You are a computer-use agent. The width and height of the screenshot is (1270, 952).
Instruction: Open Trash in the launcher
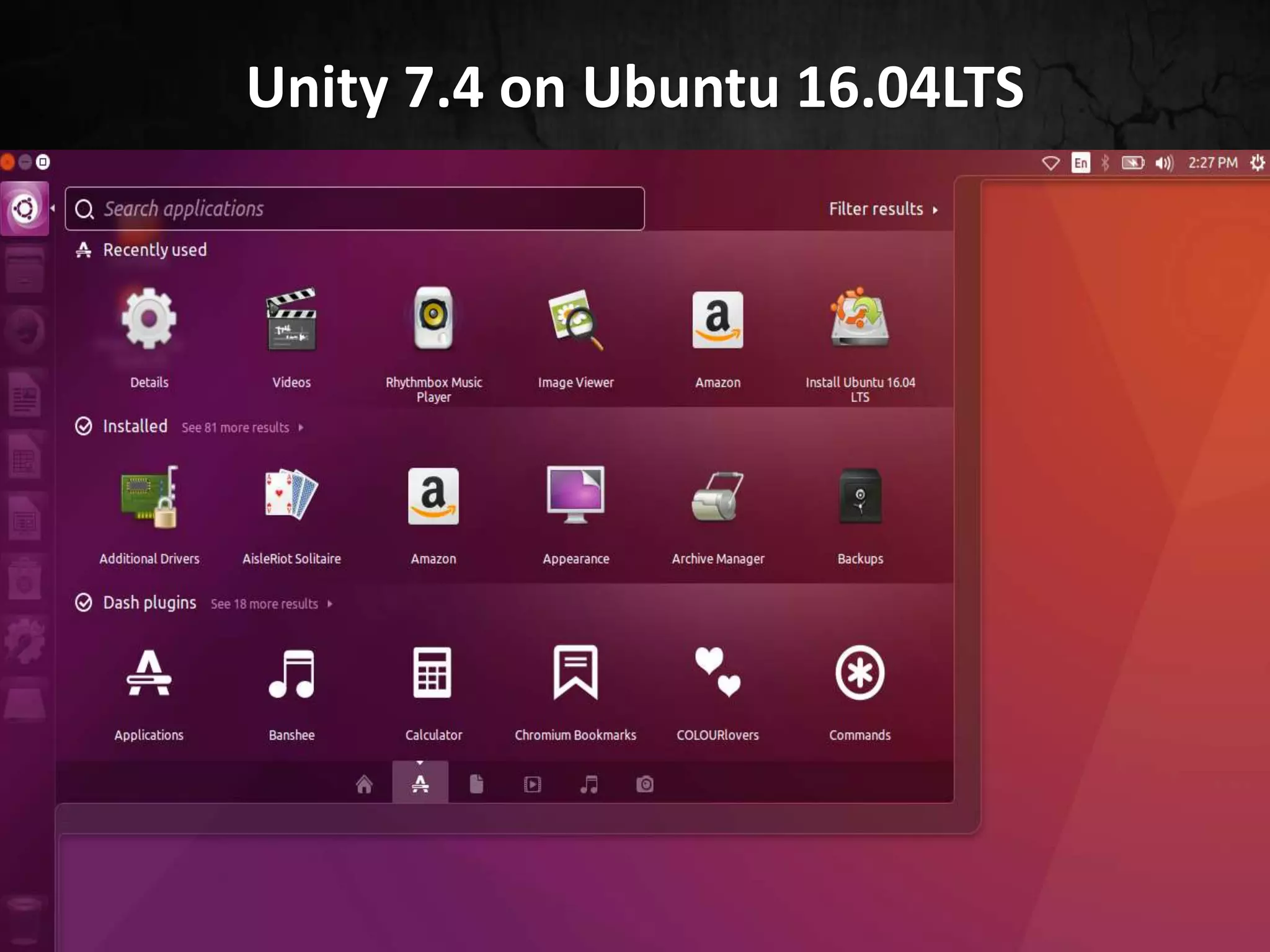[x=24, y=919]
